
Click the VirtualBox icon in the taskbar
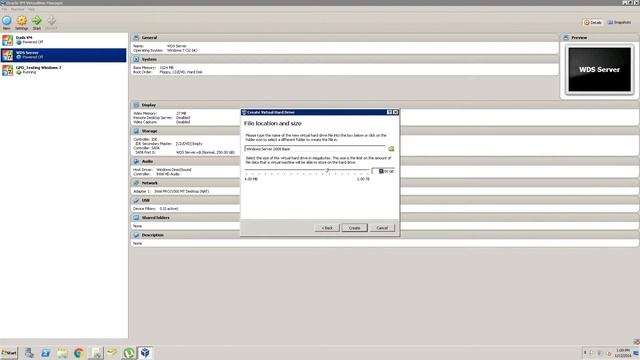[145, 353]
